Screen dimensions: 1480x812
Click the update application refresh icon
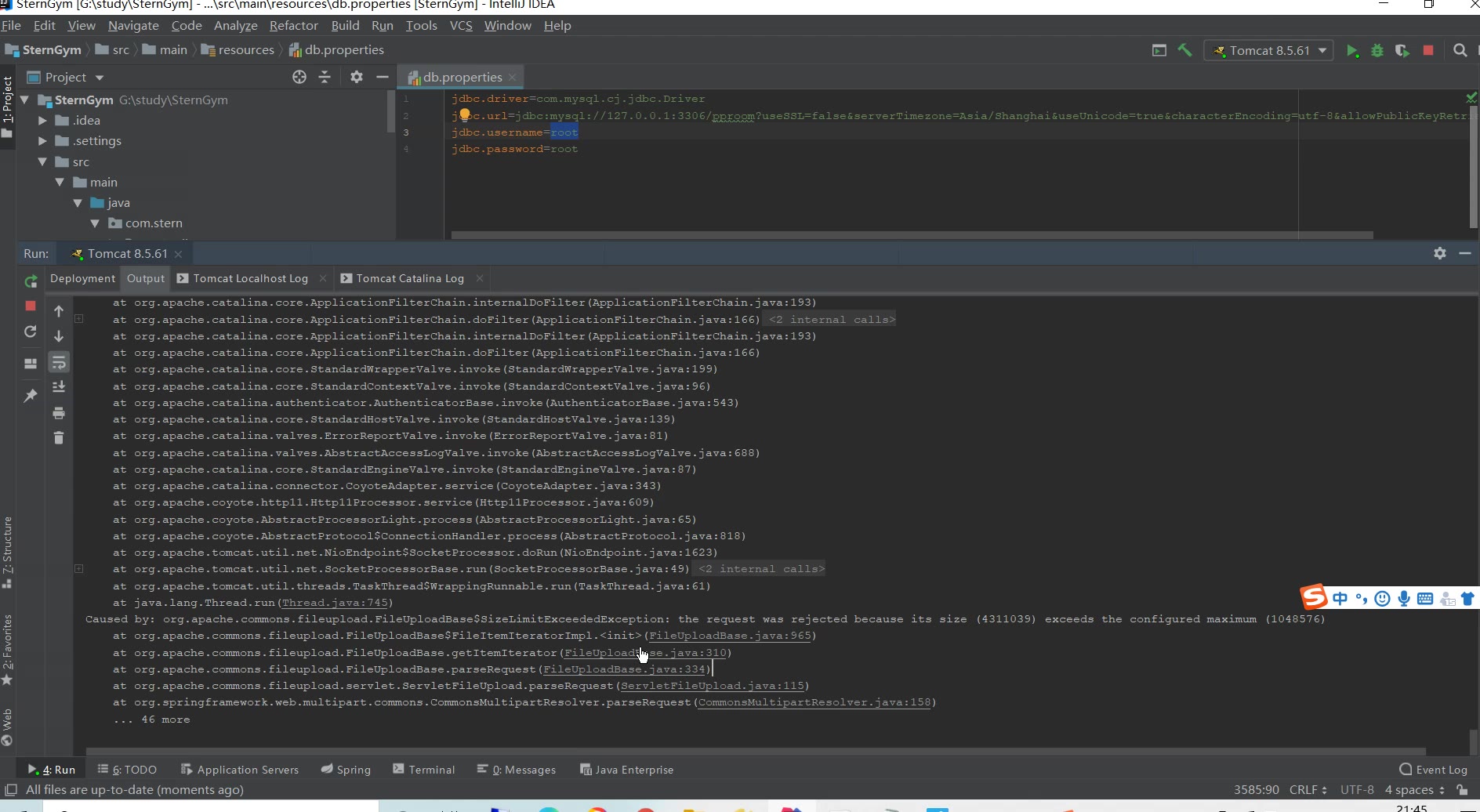(x=31, y=332)
